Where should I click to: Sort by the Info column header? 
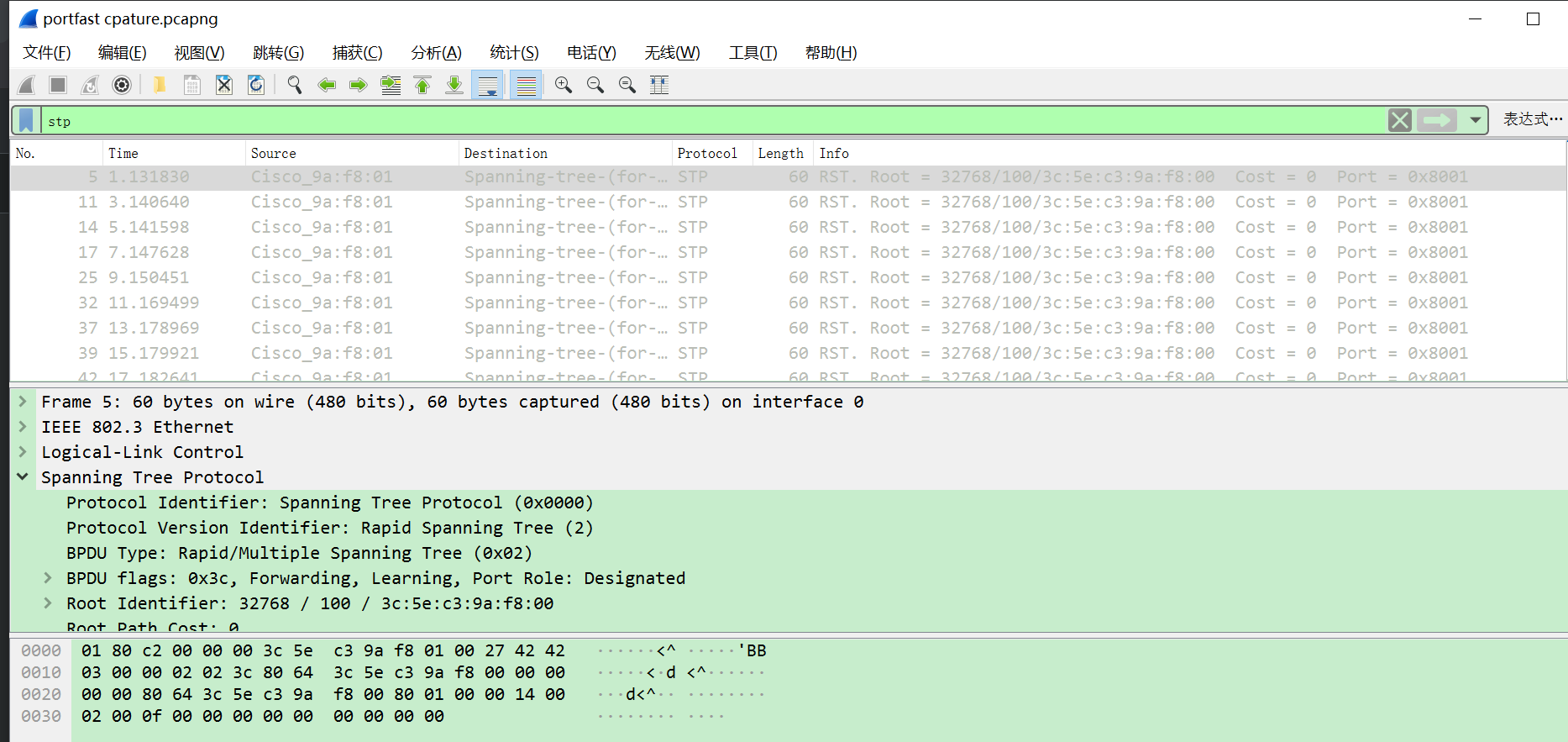pyautogui.click(x=1188, y=153)
